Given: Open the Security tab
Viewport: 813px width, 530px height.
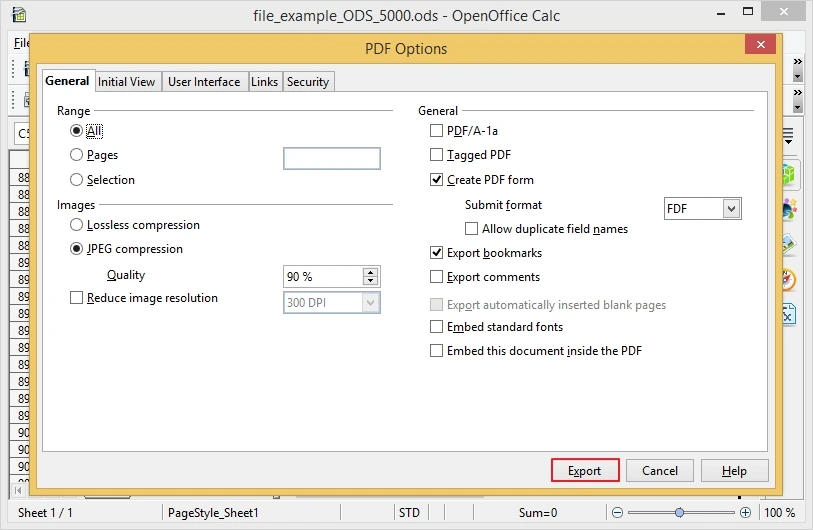Looking at the screenshot, I should click(308, 82).
